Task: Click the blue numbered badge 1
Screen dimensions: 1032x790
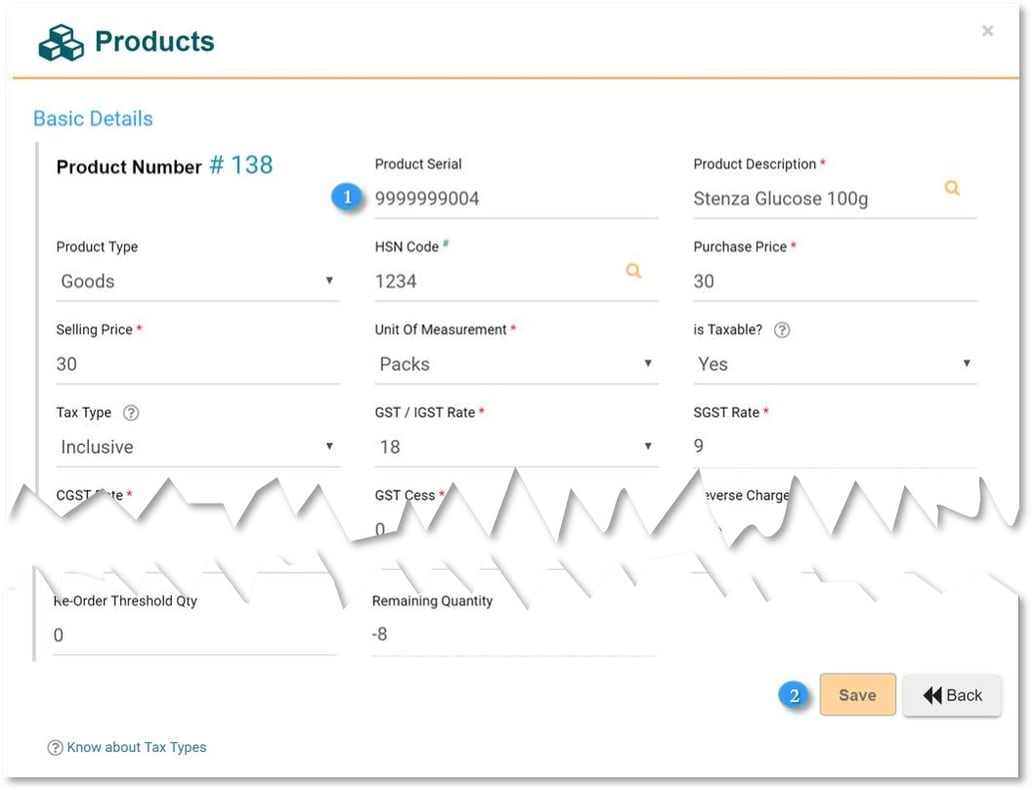Action: (347, 197)
